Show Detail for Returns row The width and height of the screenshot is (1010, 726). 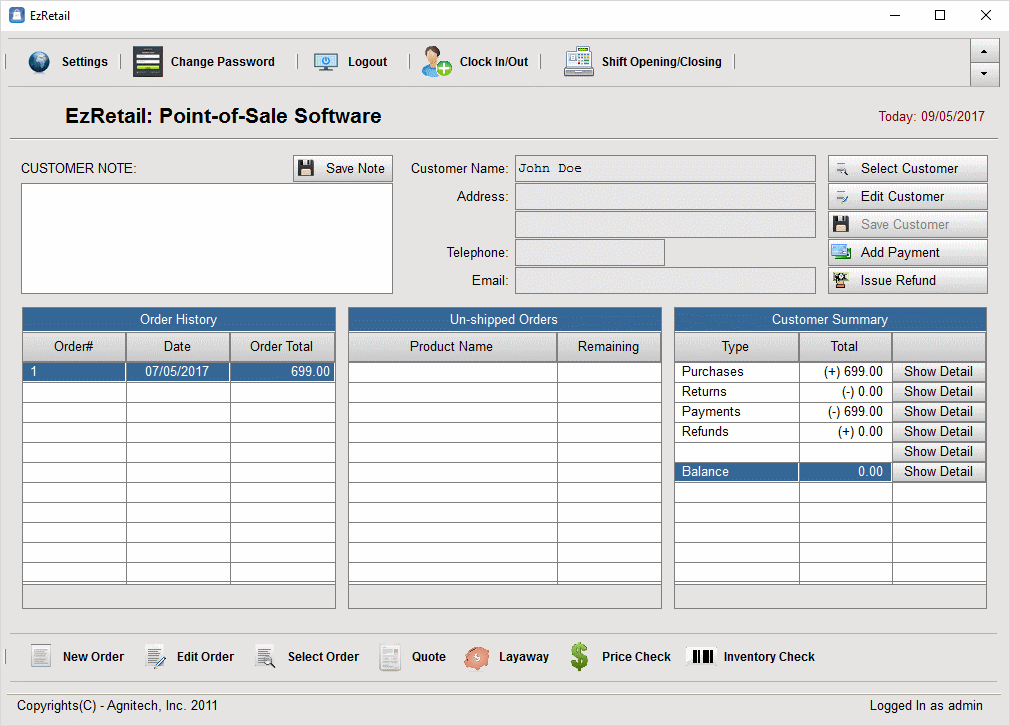(x=939, y=392)
